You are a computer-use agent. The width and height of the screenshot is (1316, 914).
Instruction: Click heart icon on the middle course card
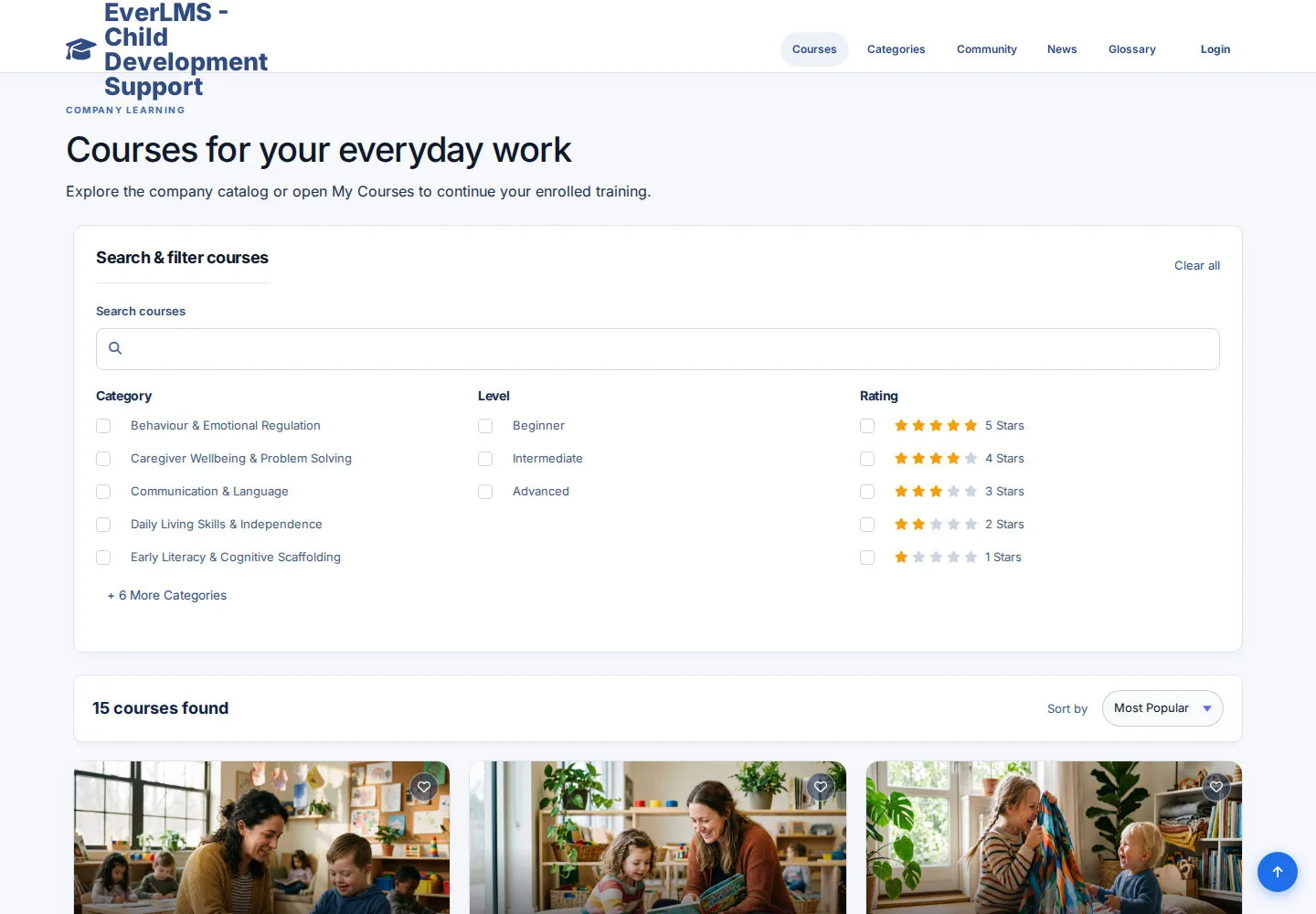(821, 787)
